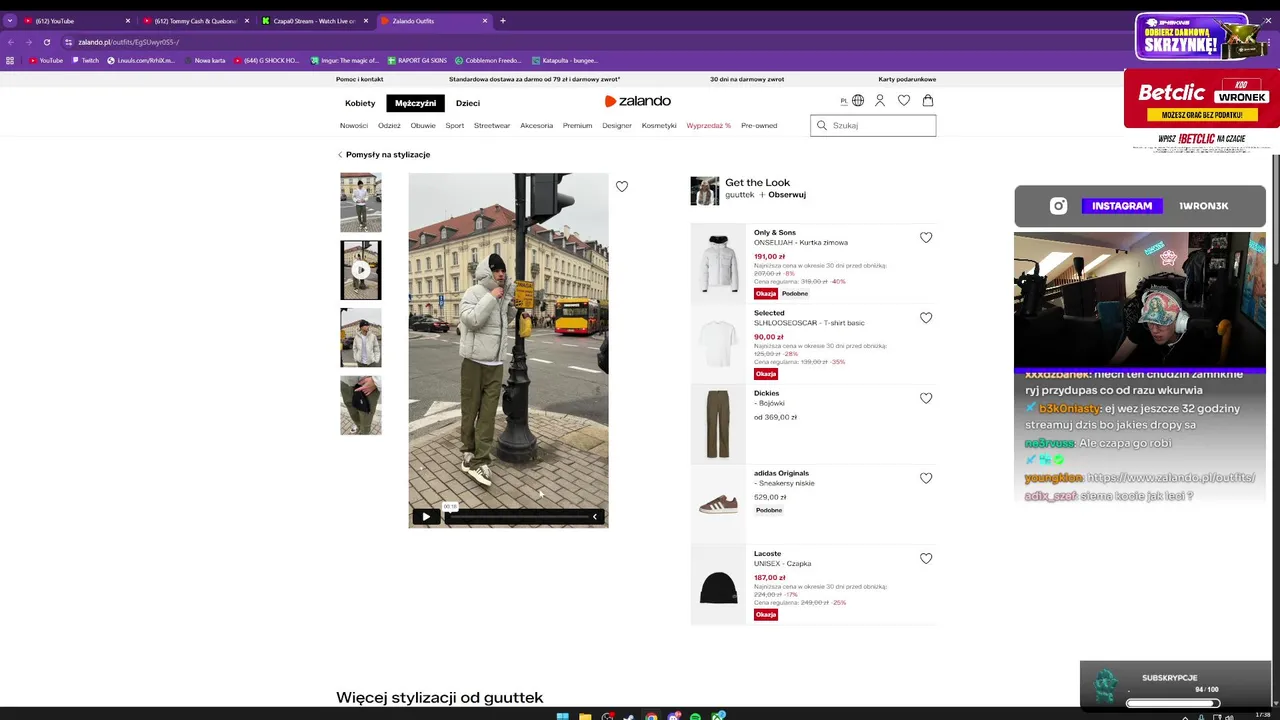Open the Lacoste beanie image

click(718, 584)
